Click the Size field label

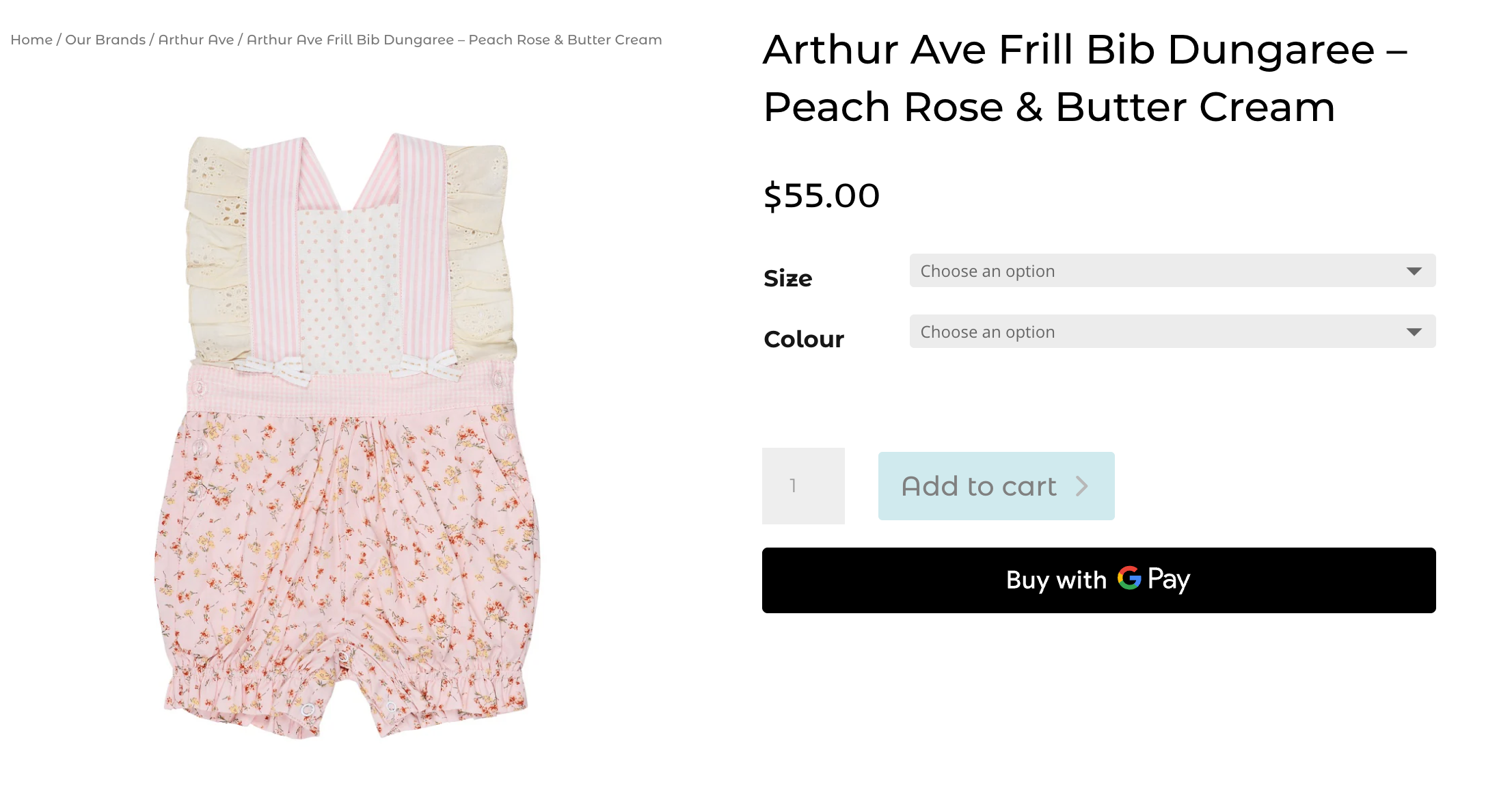click(x=787, y=278)
